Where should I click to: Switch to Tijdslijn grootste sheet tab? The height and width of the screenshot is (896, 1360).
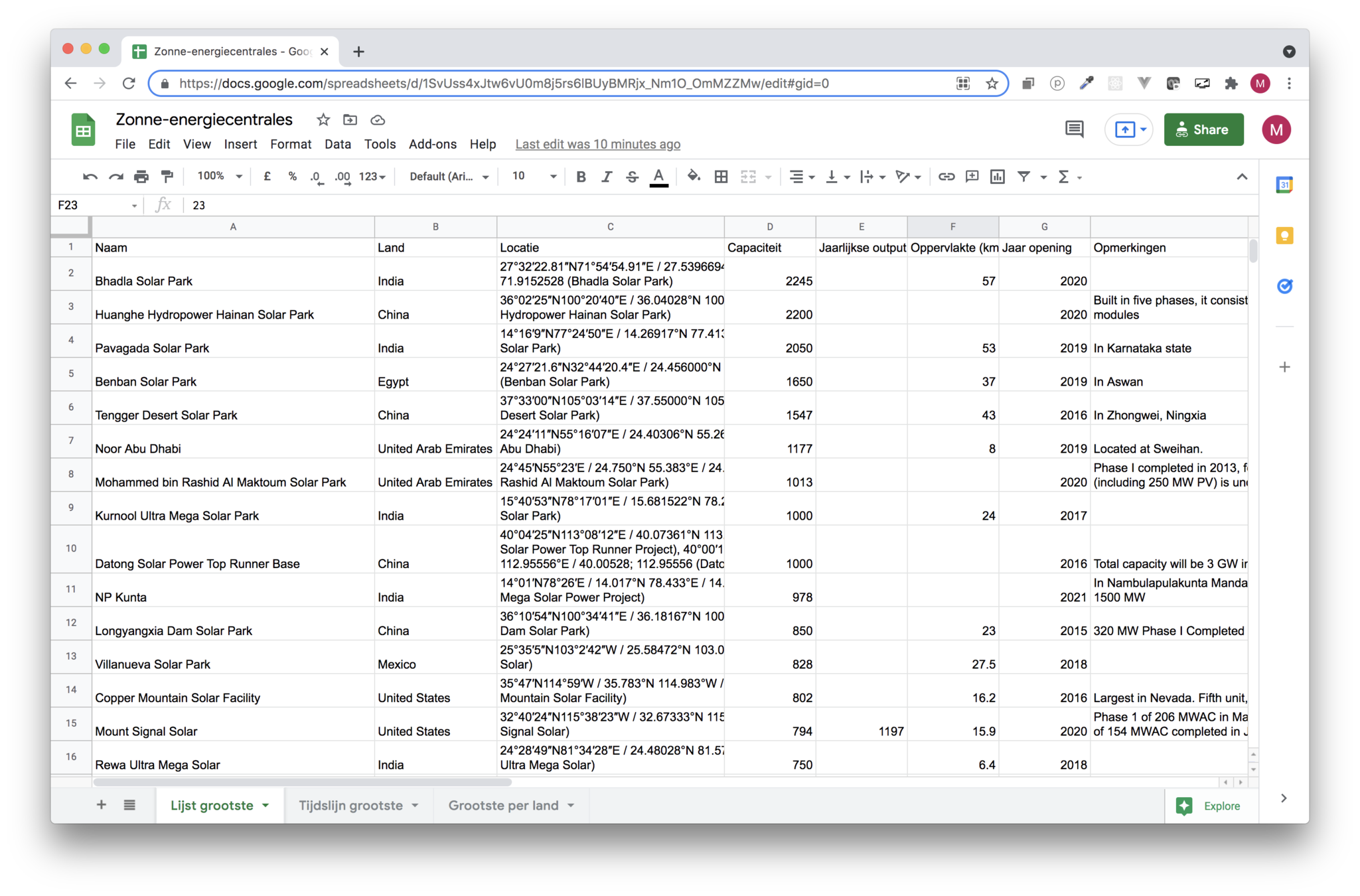pos(350,805)
